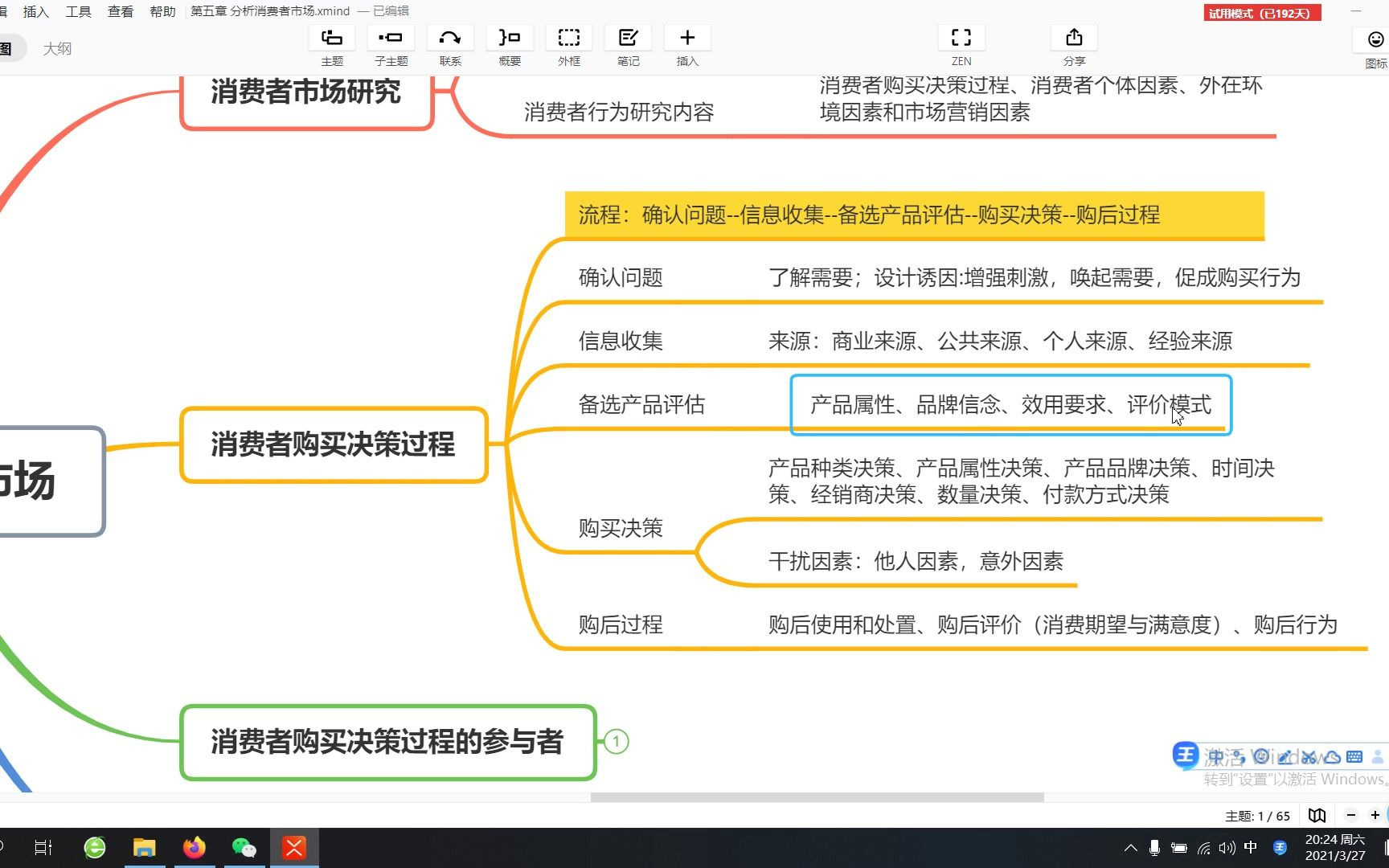Viewport: 1389px width, 868px height.
Task: Click the blue 王 IME logo
Action: (1185, 755)
